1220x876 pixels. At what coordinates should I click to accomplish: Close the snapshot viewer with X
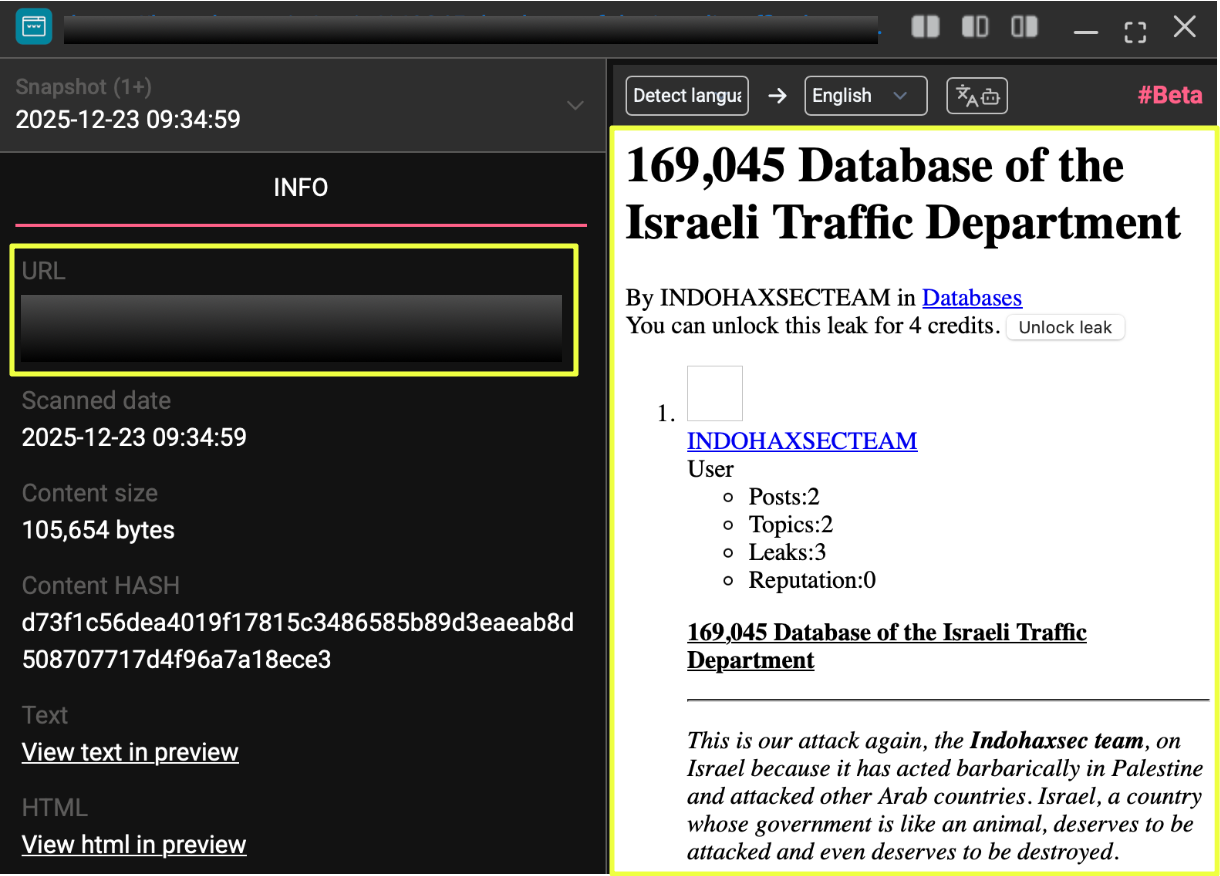tap(1185, 27)
